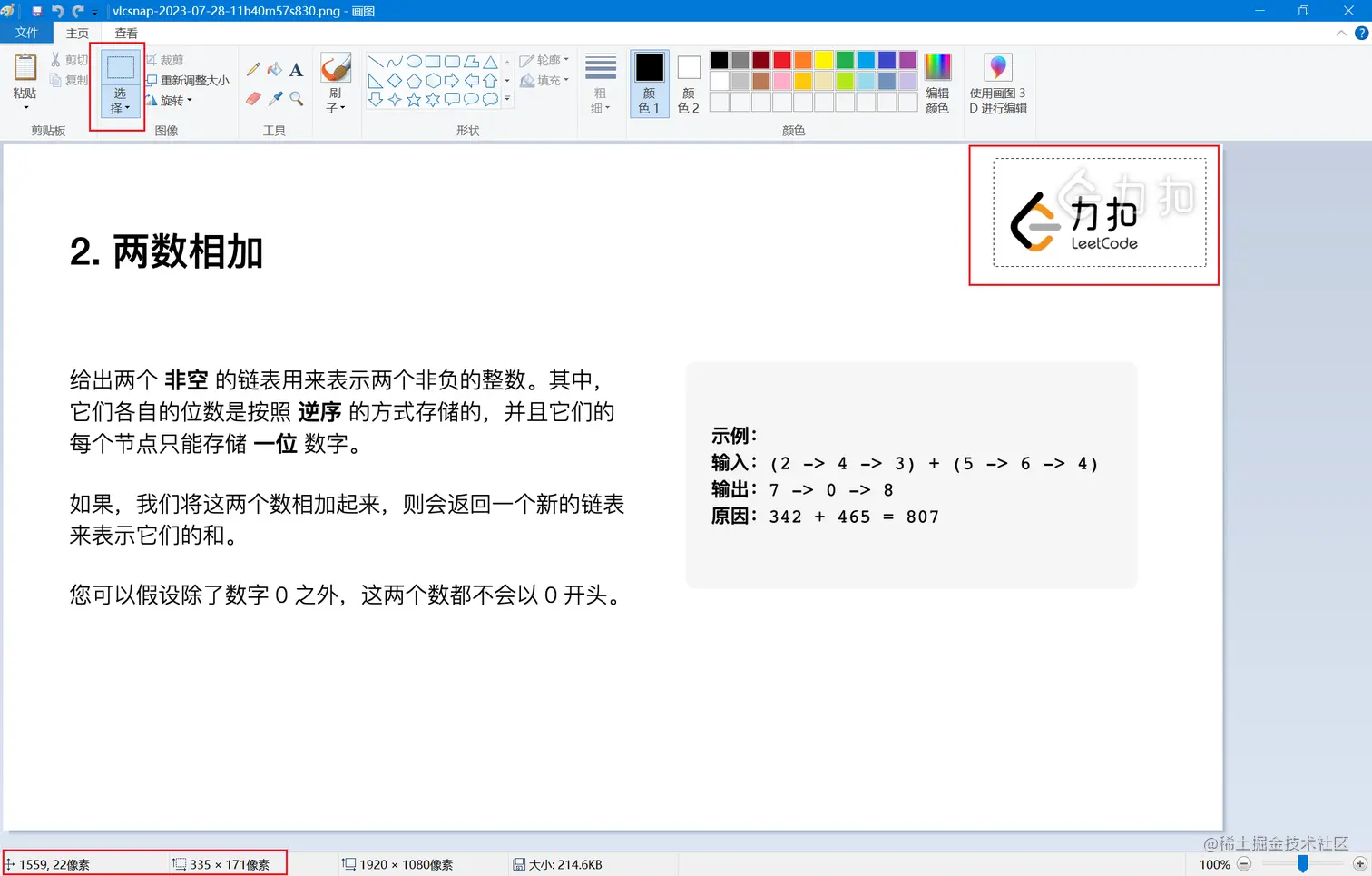This screenshot has width=1372, height=876.
Task: Click the Cut (剪切) button
Action: [69, 60]
